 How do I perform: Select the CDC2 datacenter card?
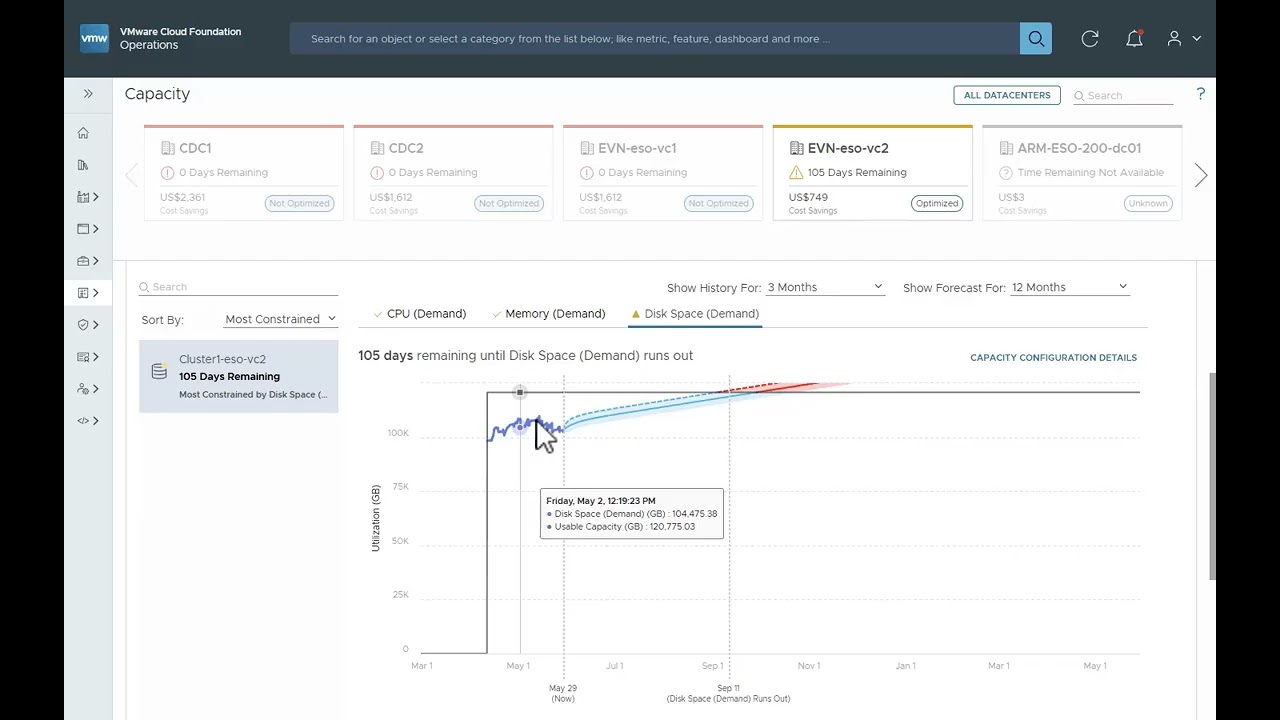453,173
